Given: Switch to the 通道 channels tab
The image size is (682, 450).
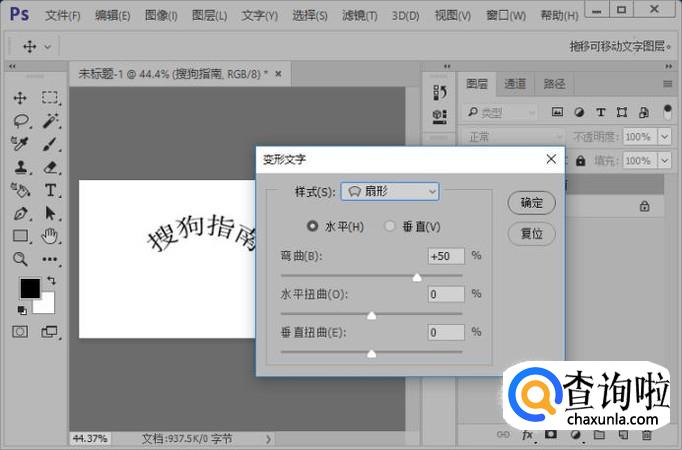Looking at the screenshot, I should (515, 83).
